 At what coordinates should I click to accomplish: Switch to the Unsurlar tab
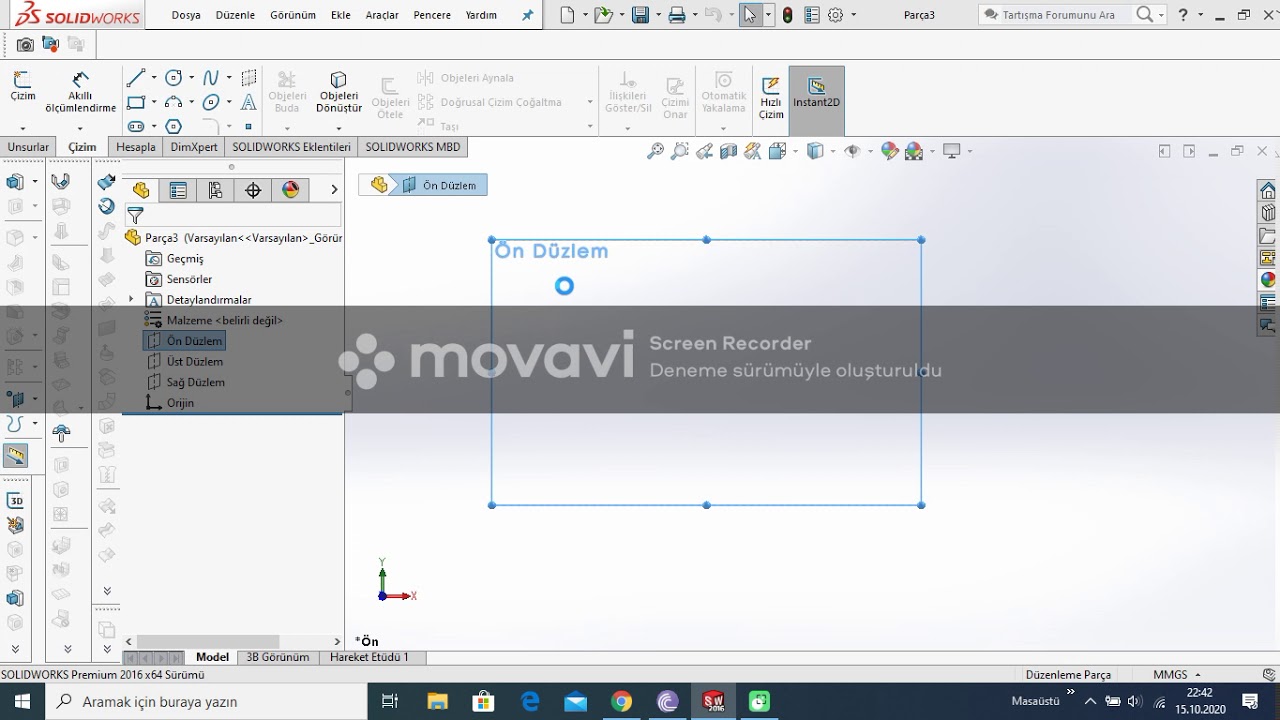(28, 147)
